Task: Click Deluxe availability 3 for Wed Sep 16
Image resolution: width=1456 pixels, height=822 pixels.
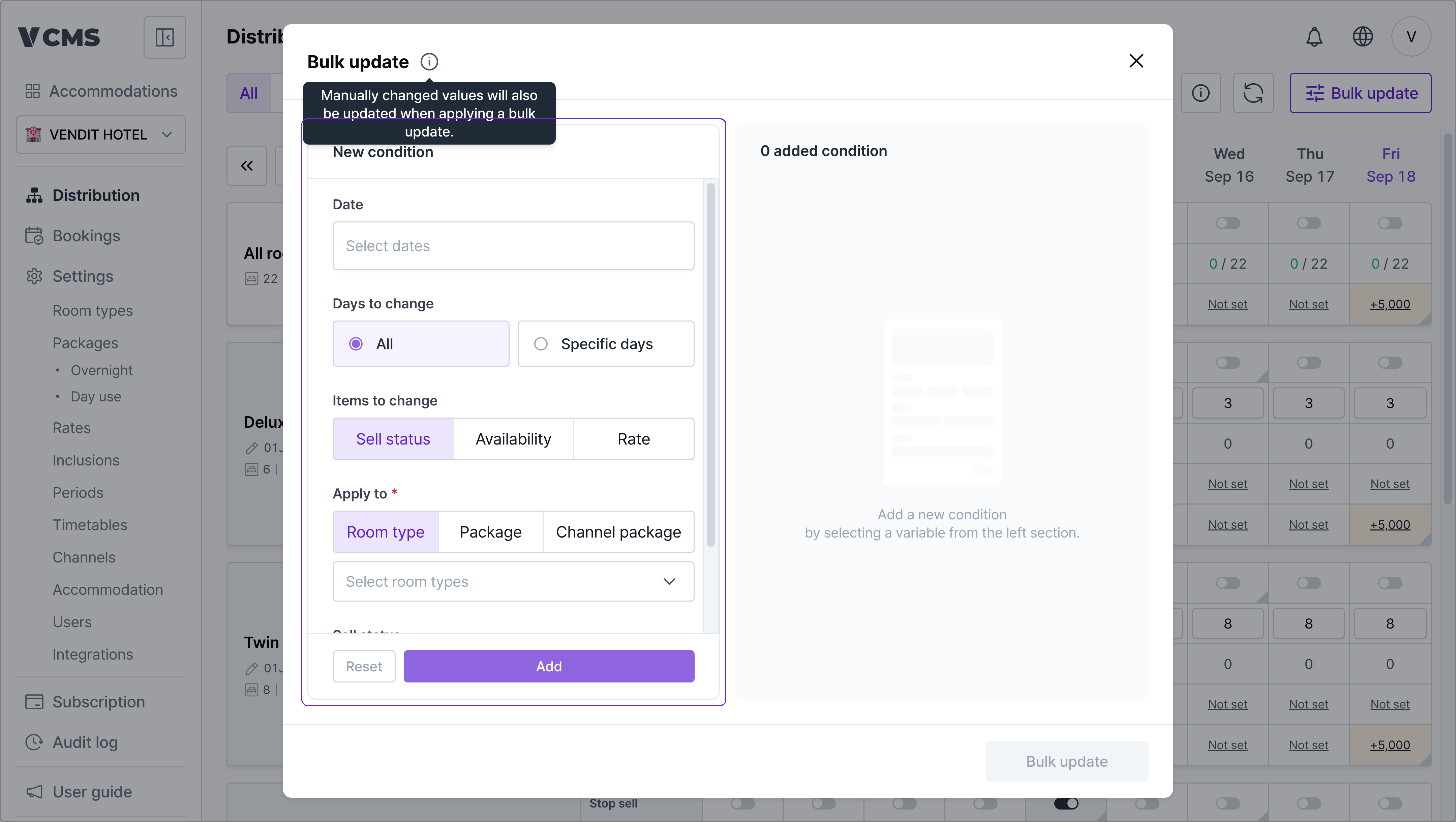Action: tap(1227, 403)
